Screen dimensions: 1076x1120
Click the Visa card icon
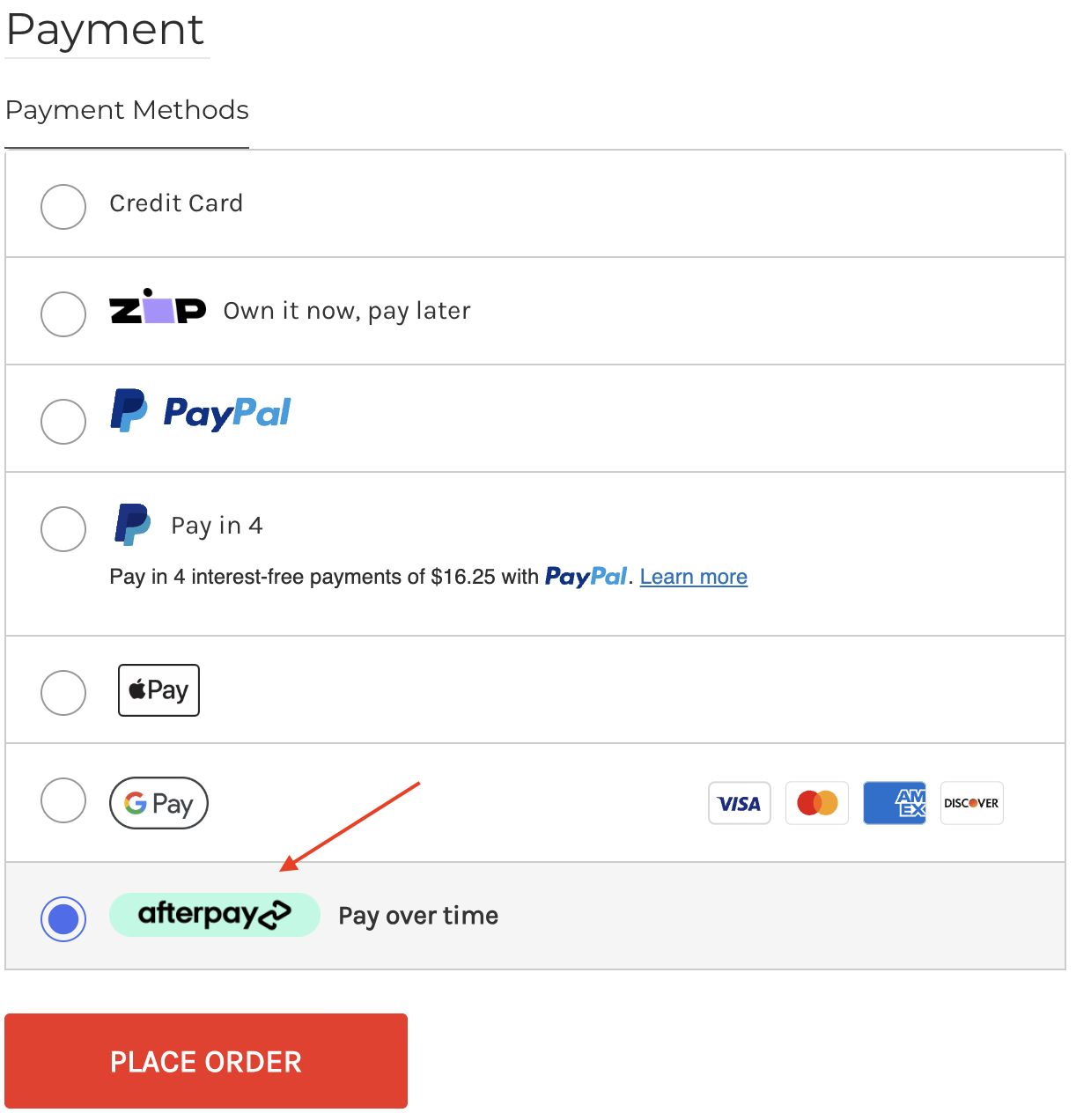pyautogui.click(x=739, y=802)
